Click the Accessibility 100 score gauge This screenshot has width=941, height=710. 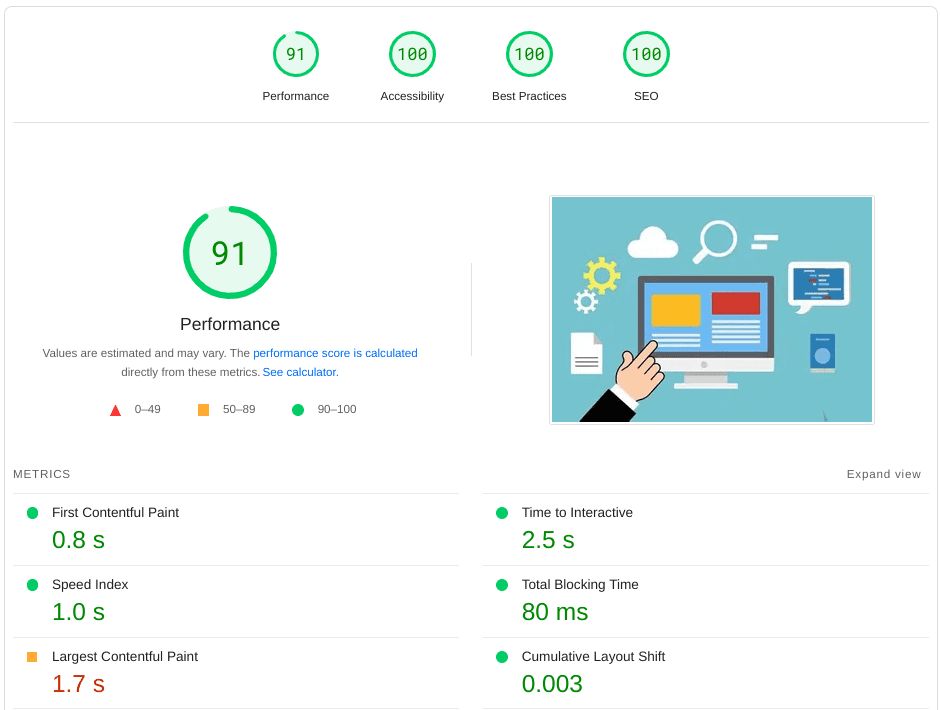(x=412, y=54)
